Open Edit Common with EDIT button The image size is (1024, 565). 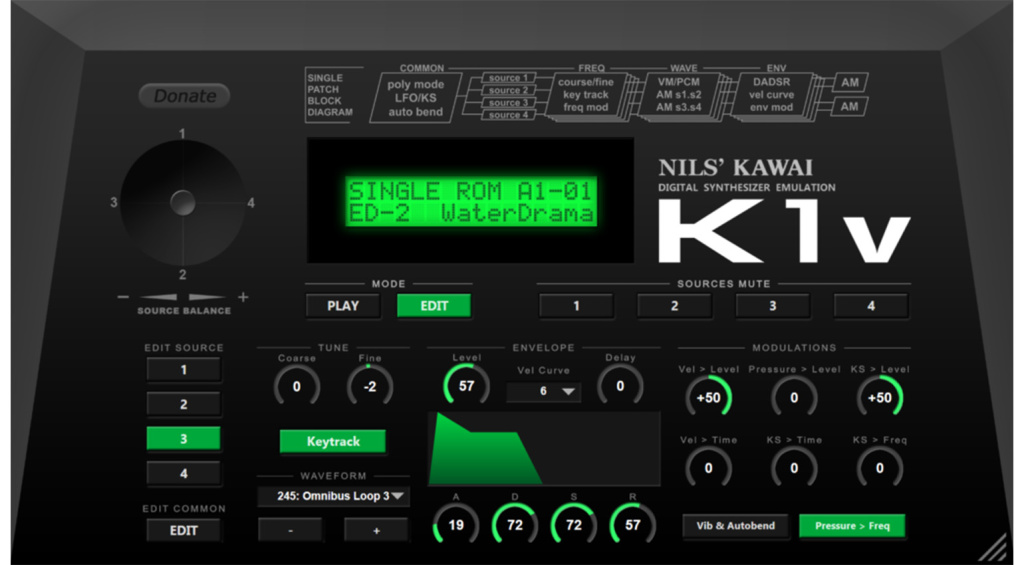[x=184, y=530]
